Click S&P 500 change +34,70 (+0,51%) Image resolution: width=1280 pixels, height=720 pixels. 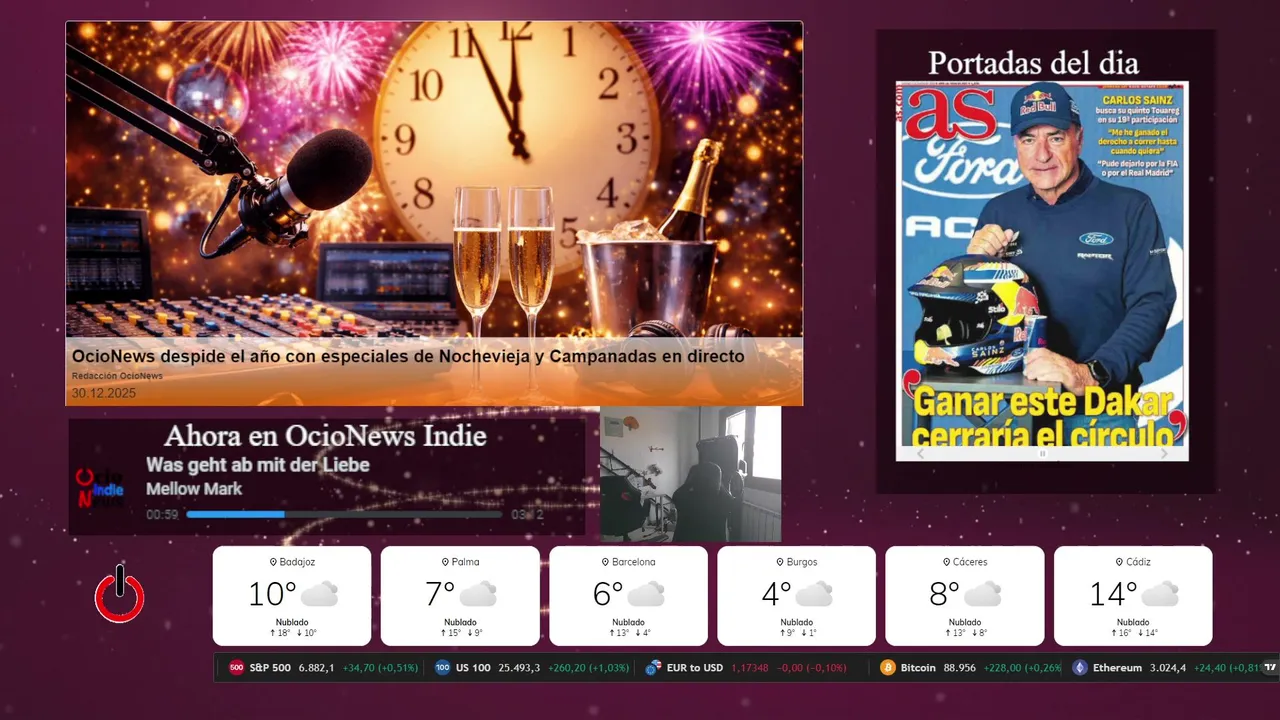[380, 668]
